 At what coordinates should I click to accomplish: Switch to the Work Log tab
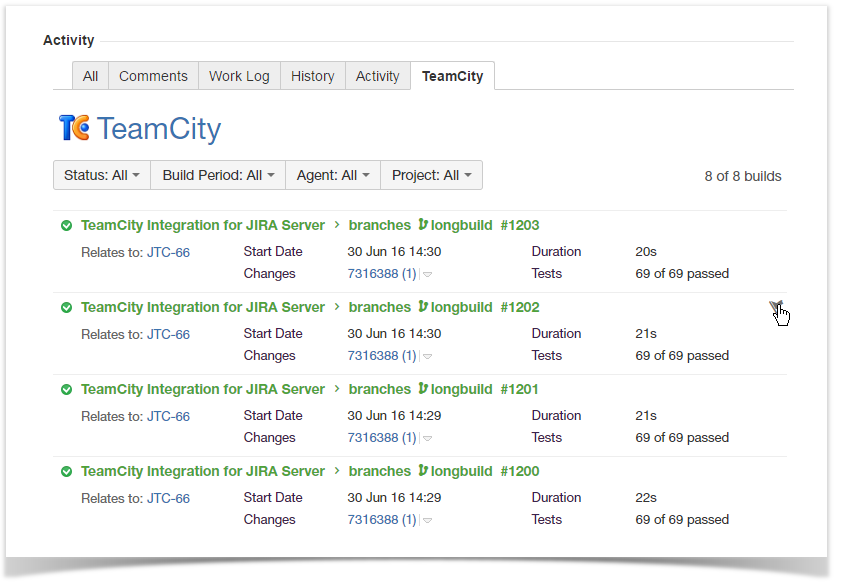(239, 76)
